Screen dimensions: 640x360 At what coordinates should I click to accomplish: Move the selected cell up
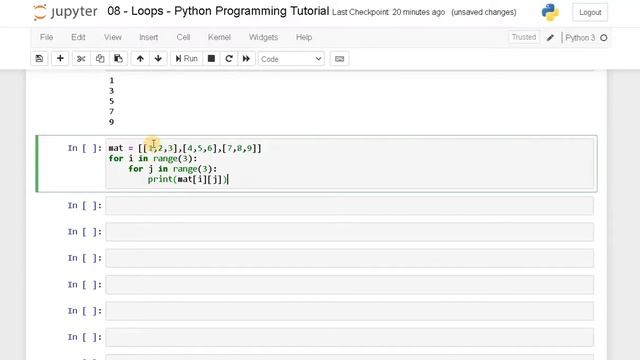pos(140,59)
